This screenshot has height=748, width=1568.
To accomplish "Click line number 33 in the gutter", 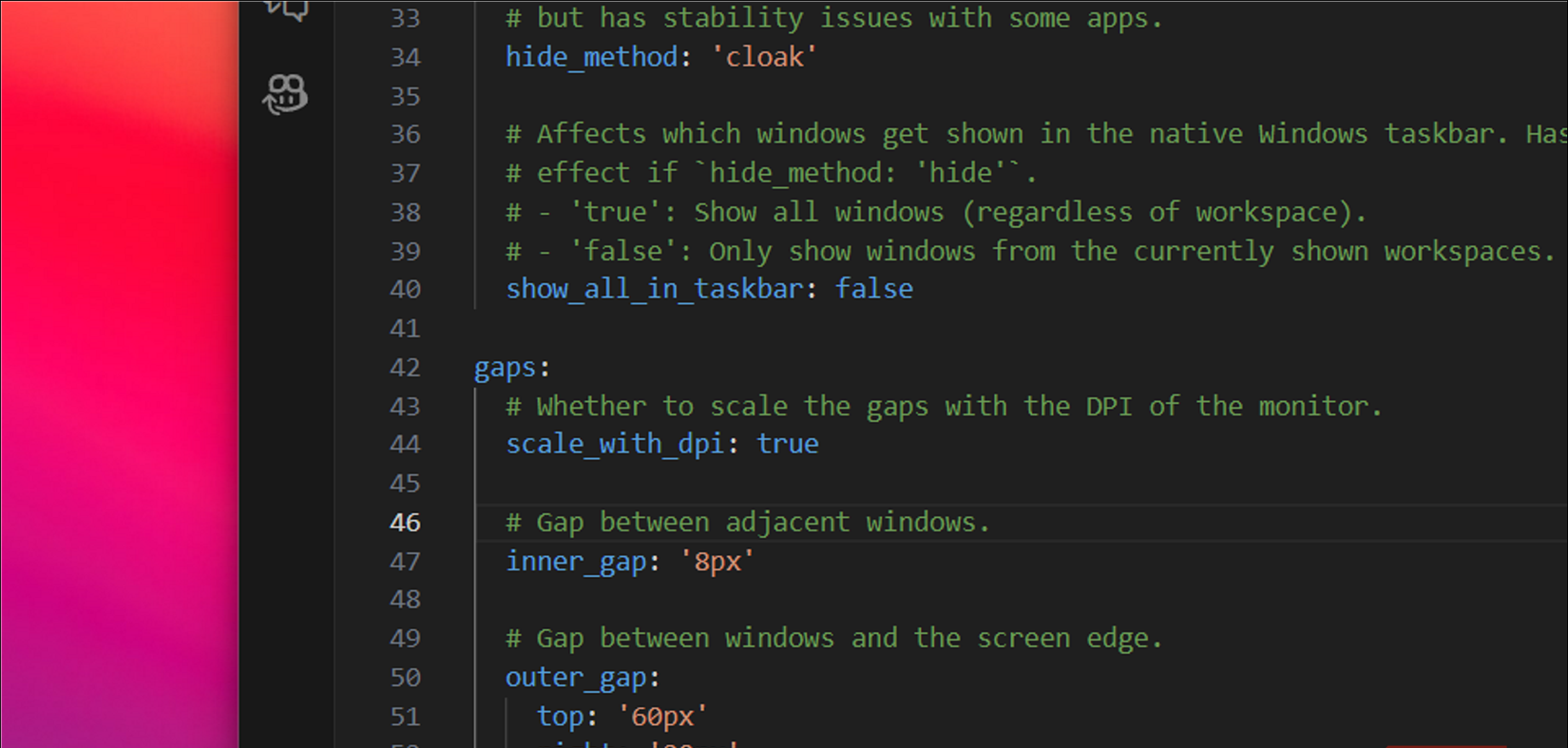I will pyautogui.click(x=405, y=17).
